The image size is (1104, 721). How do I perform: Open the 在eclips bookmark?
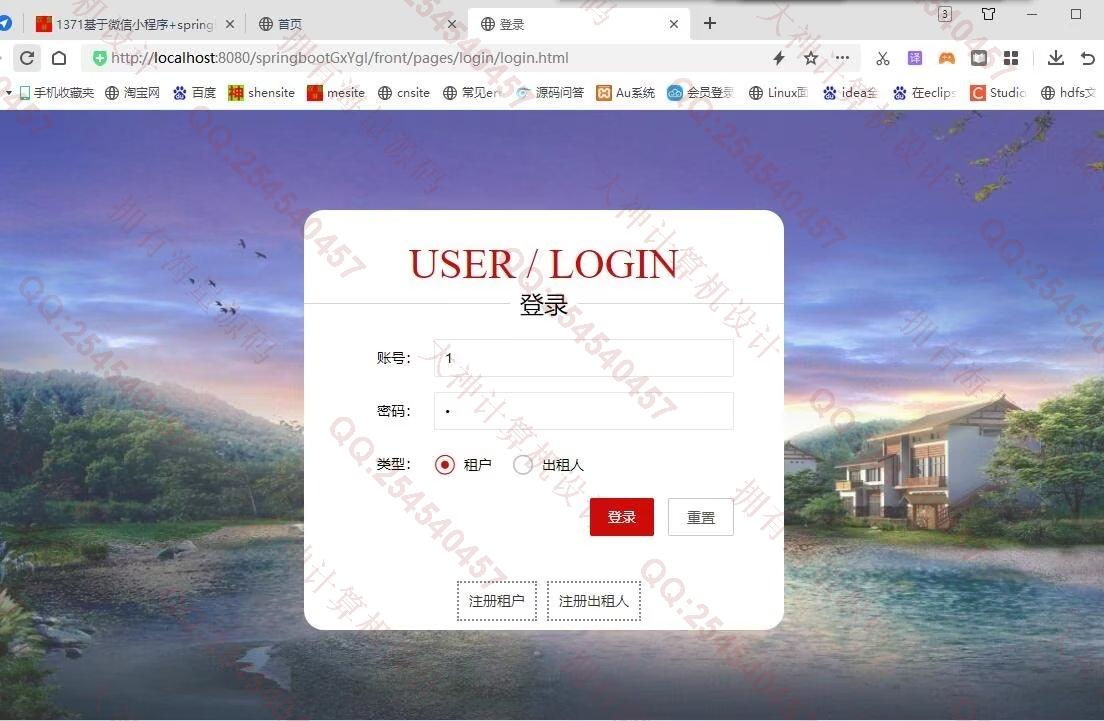pos(924,92)
